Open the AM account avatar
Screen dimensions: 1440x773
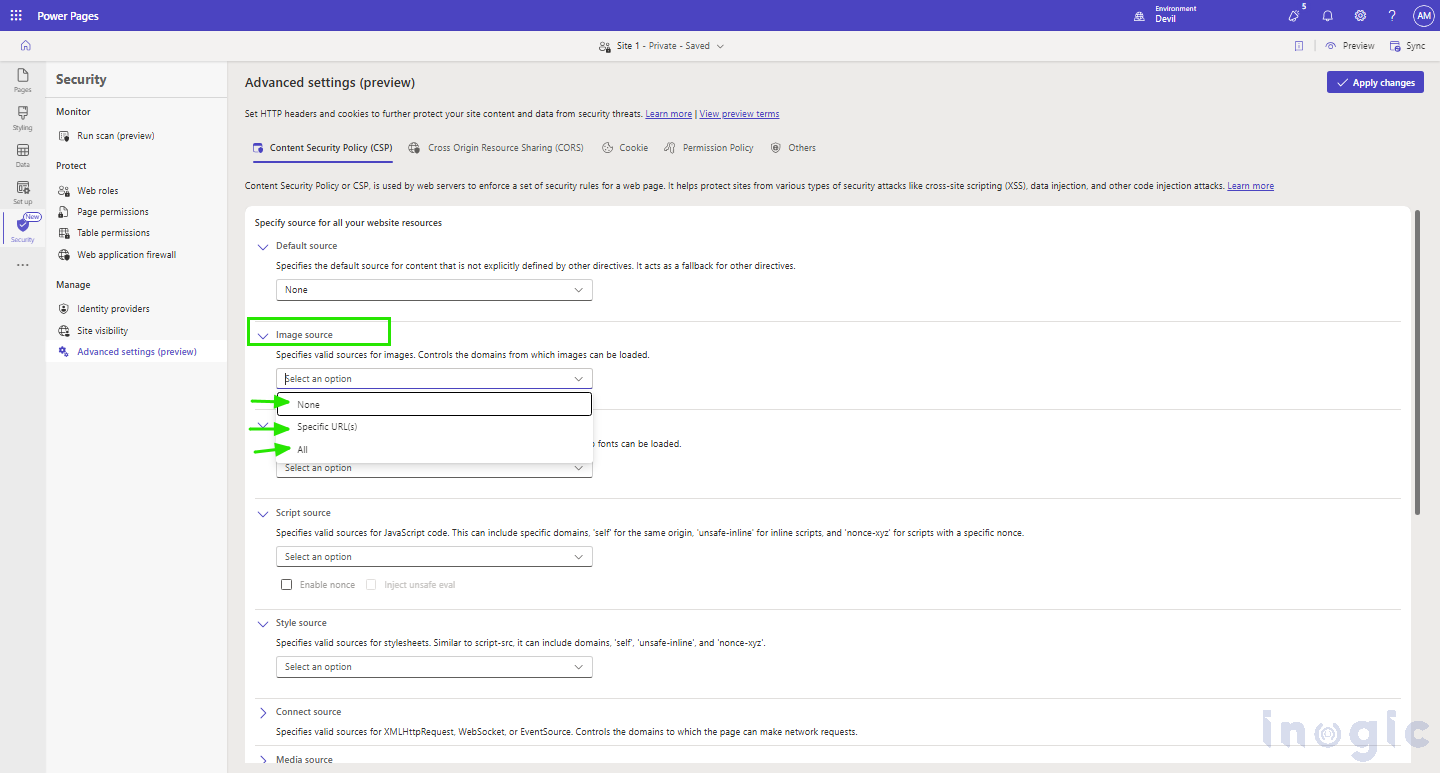point(1423,16)
